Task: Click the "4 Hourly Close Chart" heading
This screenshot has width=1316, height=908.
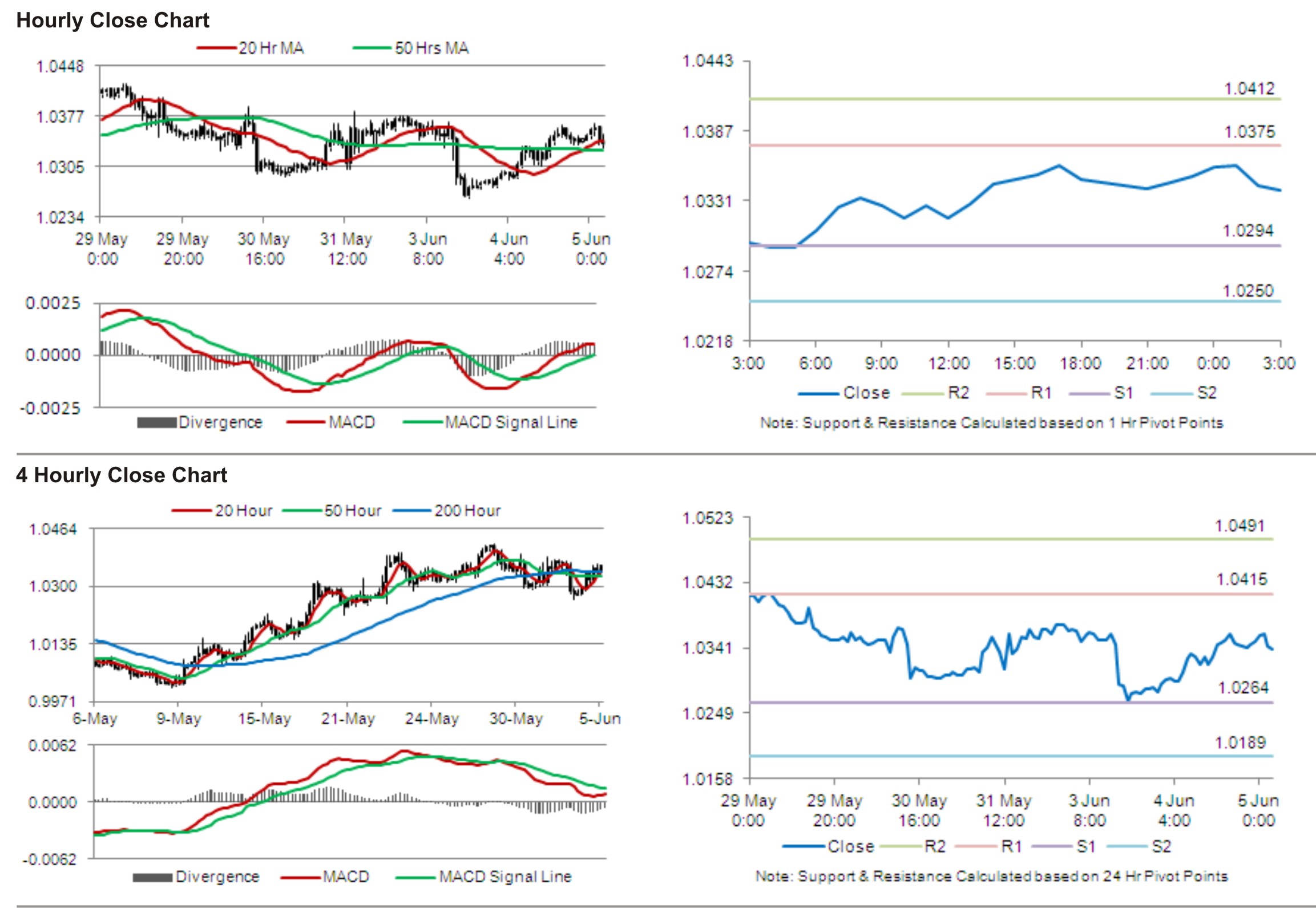Action: pos(122,475)
